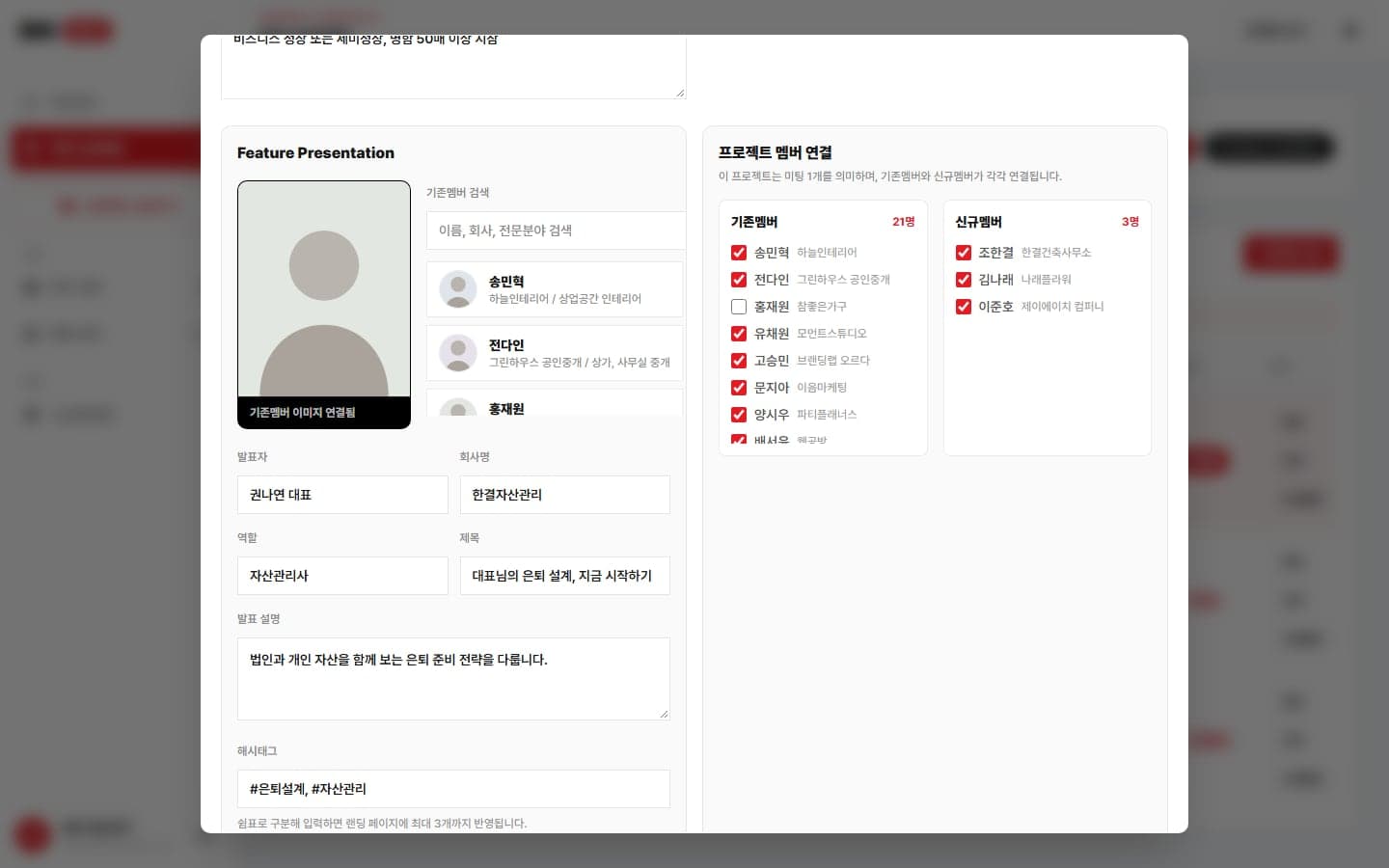Viewport: 1389px width, 868px height.
Task: Select 전다인 그린하우스 공인중개 search result card
Action: tap(555, 353)
